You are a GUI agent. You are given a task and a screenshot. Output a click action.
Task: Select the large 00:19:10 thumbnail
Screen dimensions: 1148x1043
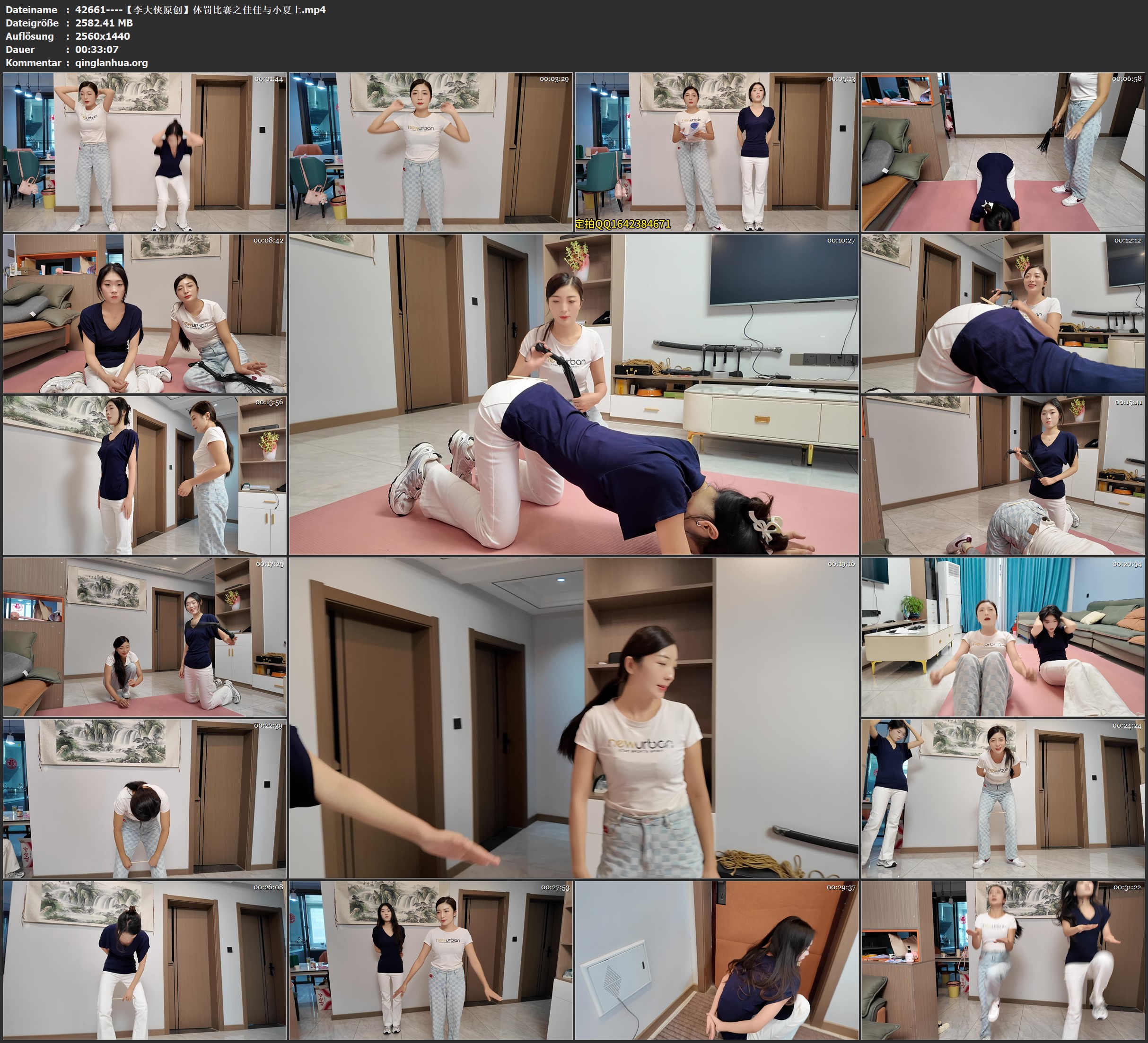574,718
